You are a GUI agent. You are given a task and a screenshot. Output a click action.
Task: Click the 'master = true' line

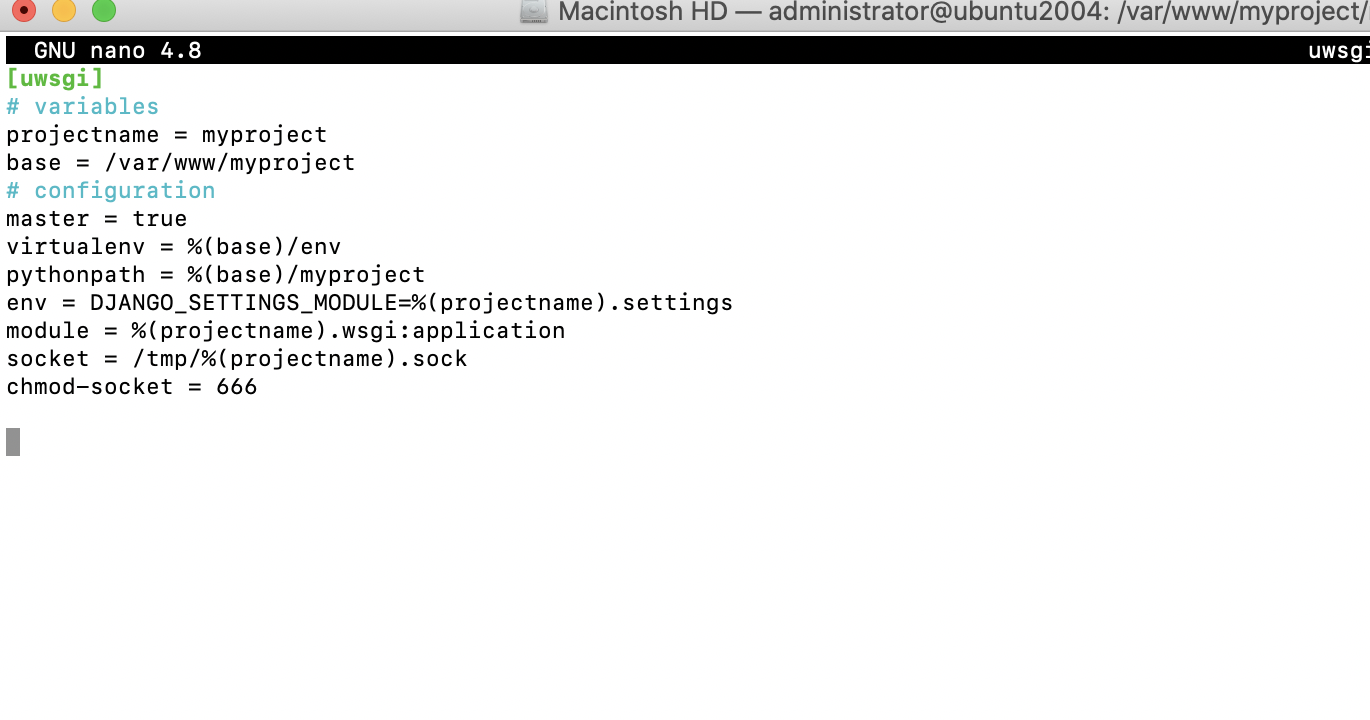(97, 218)
